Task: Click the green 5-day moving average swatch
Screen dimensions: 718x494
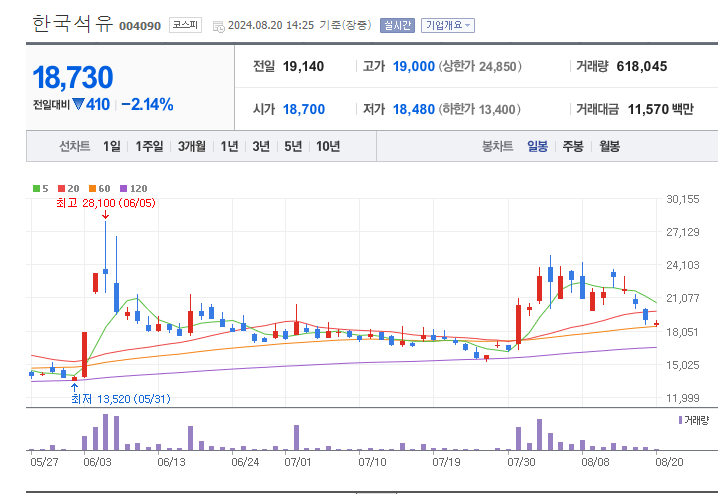Action: 37,189
